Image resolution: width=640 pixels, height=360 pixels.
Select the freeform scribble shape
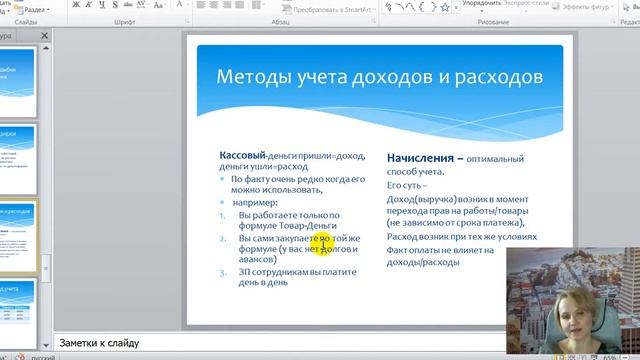389,7
